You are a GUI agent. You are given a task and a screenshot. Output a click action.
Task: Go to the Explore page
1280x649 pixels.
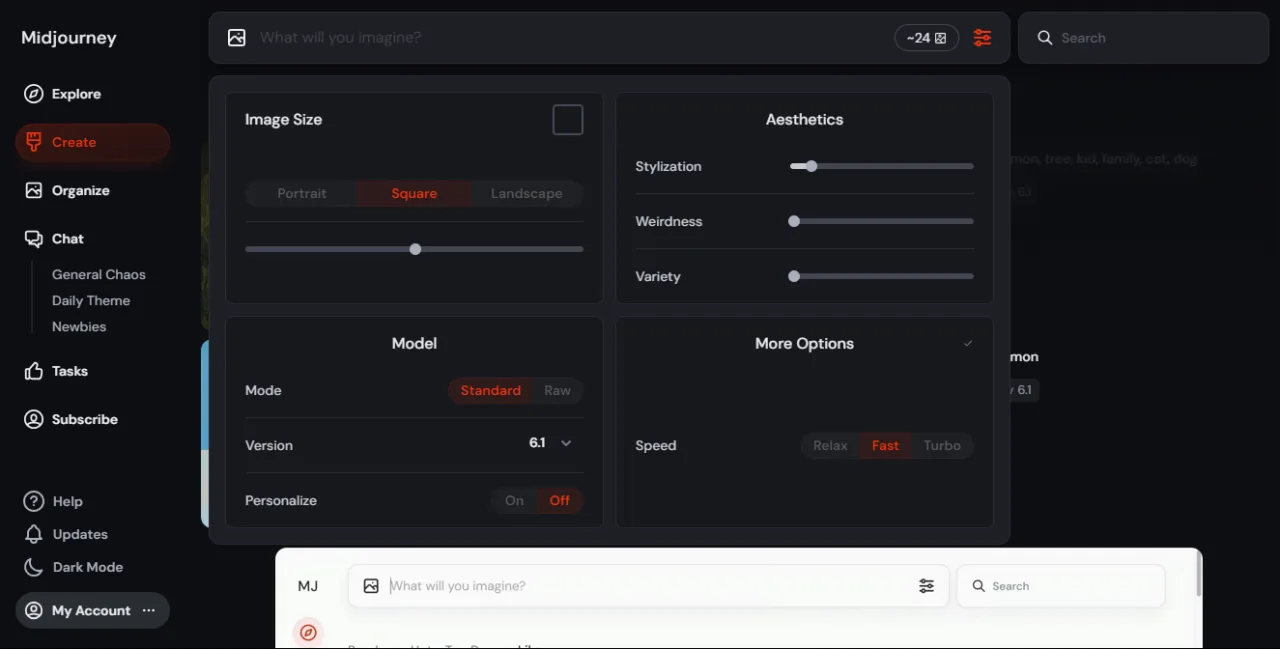(x=76, y=94)
